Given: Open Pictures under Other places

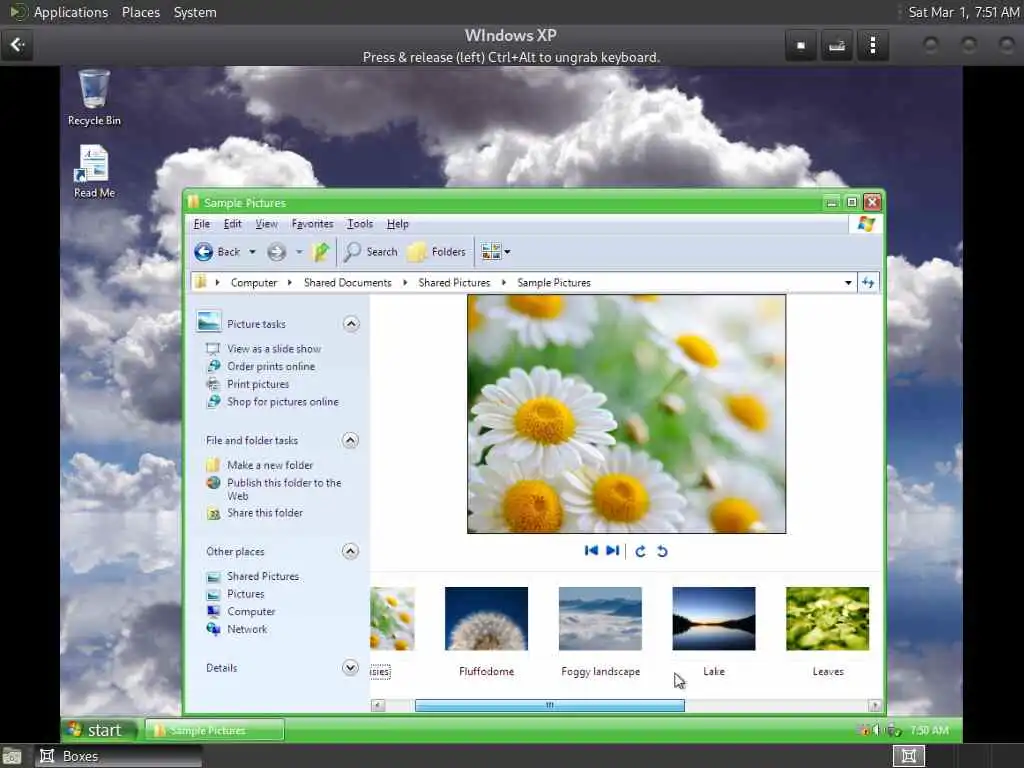Looking at the screenshot, I should coord(246,594).
